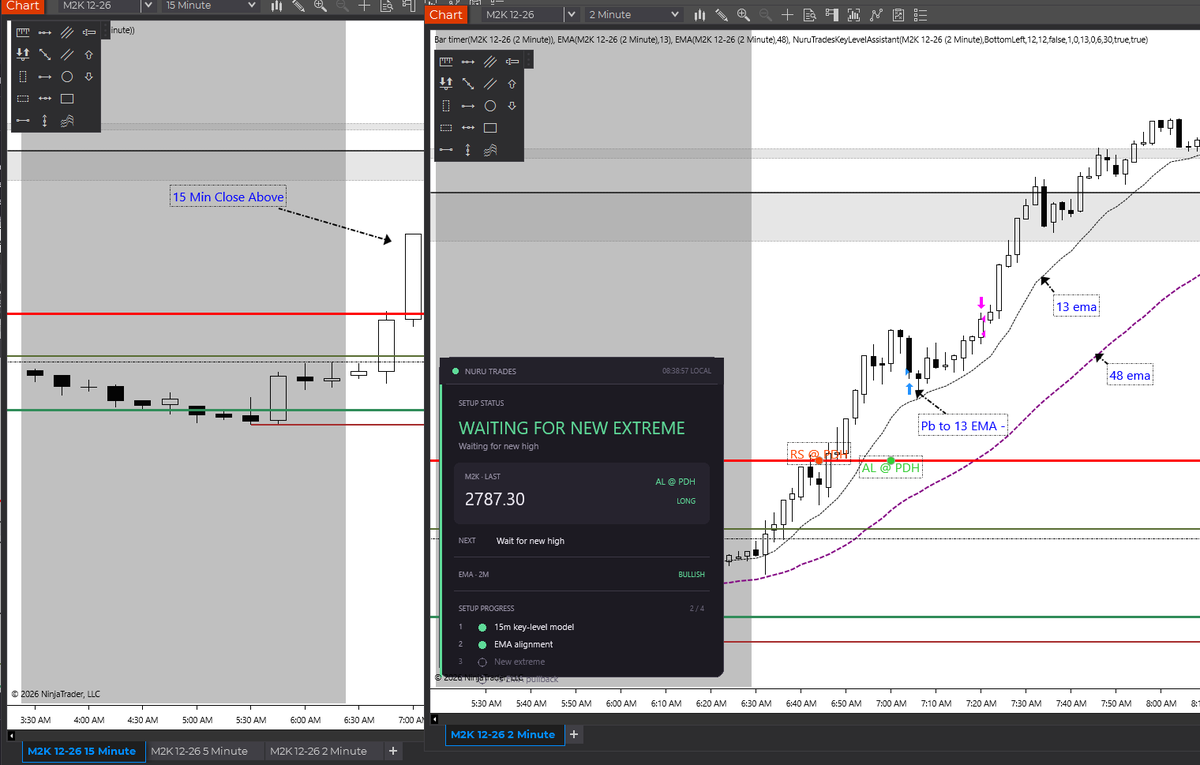Select arrow up tool in 15 Minute chart palette
This screenshot has height=765, width=1200.
[89, 54]
